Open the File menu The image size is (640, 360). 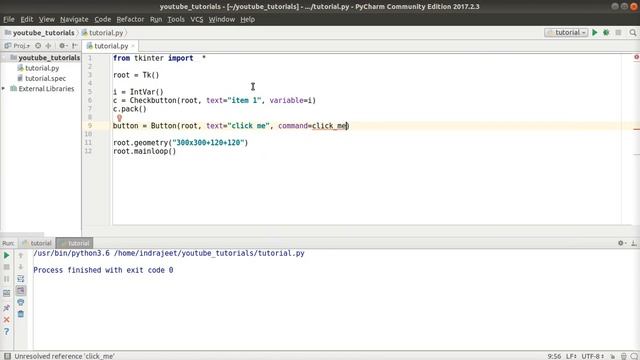coord(9,19)
